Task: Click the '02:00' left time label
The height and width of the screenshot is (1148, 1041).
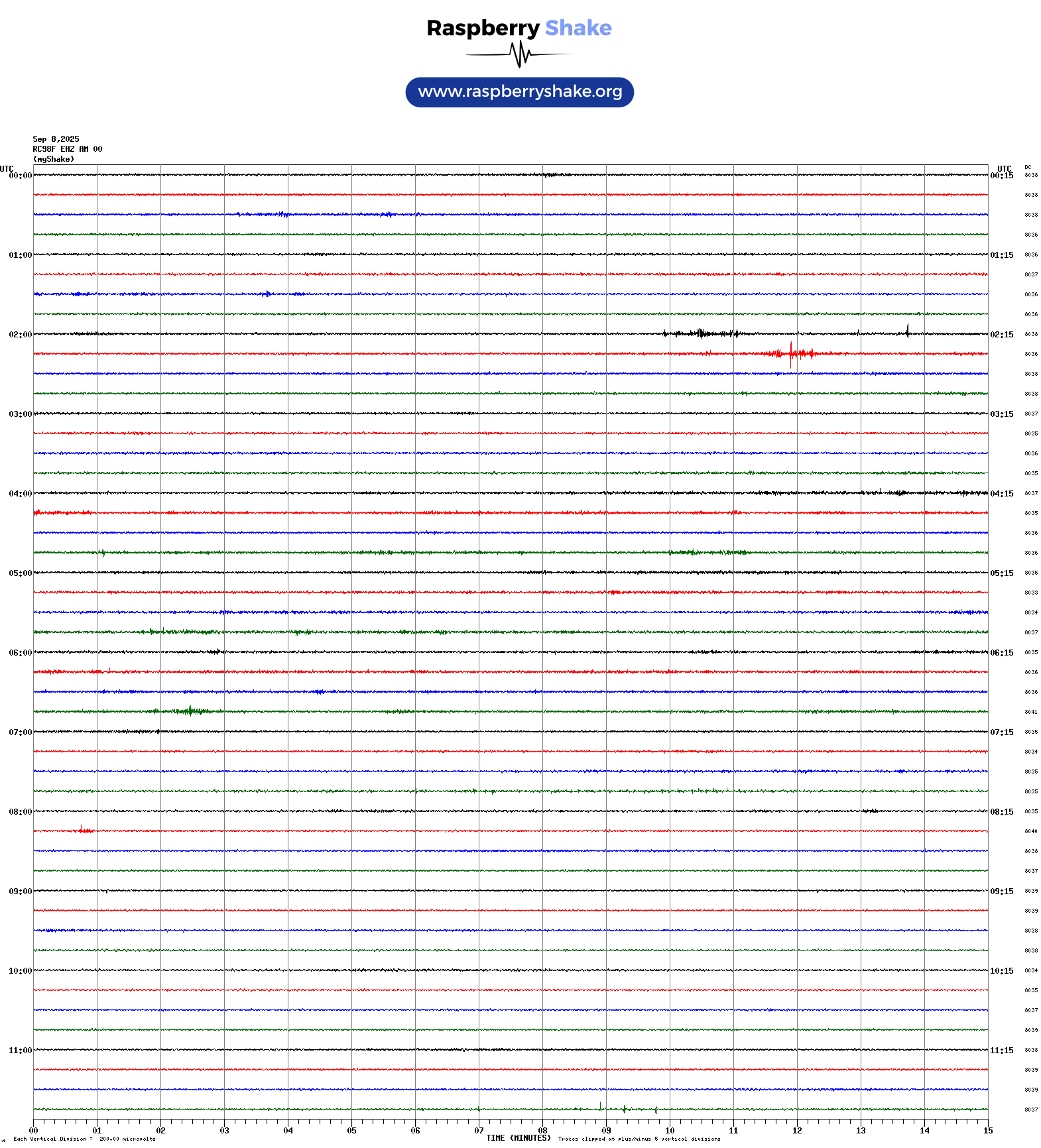Action: tap(21, 335)
